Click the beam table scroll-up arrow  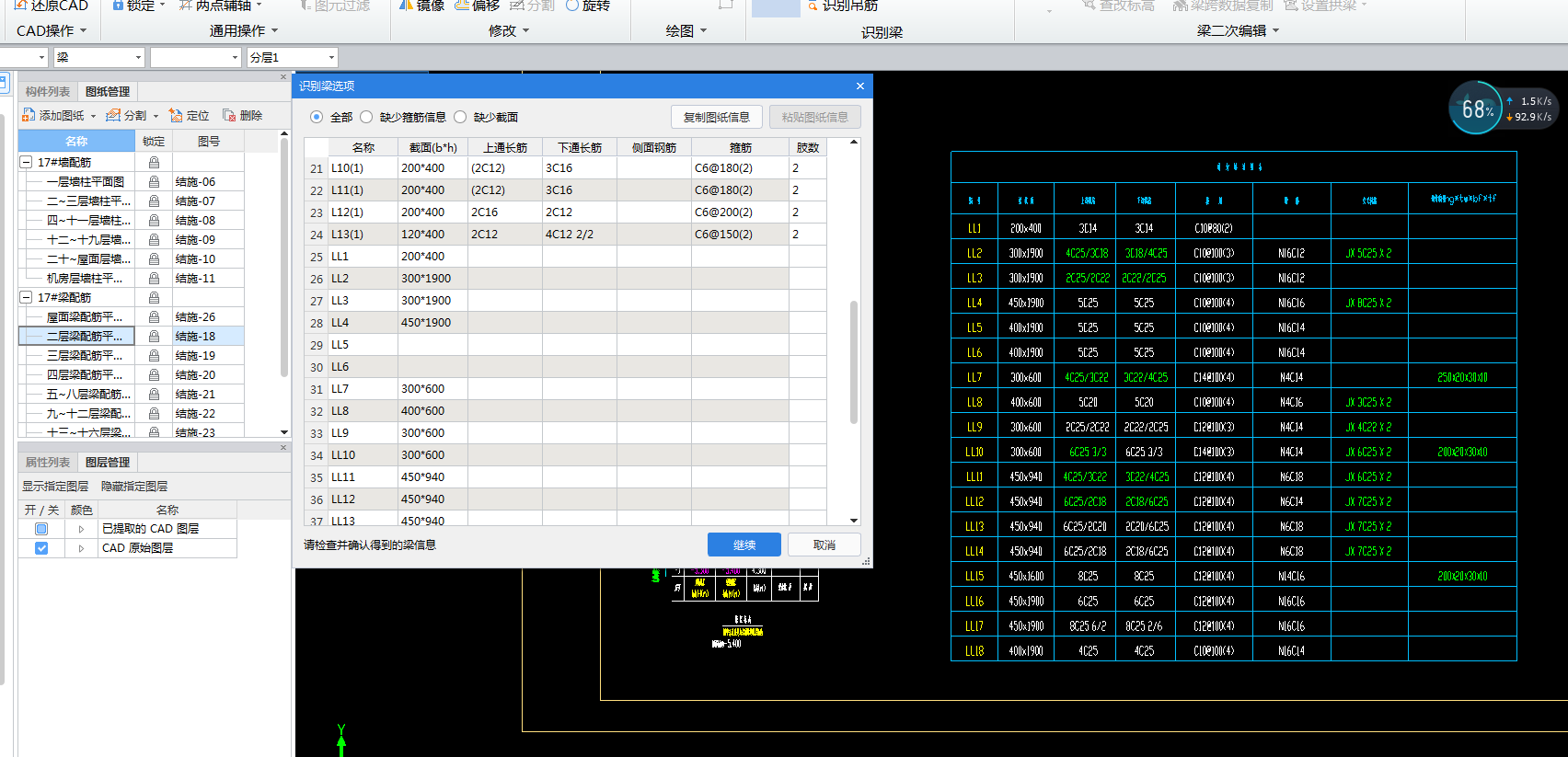point(854,143)
